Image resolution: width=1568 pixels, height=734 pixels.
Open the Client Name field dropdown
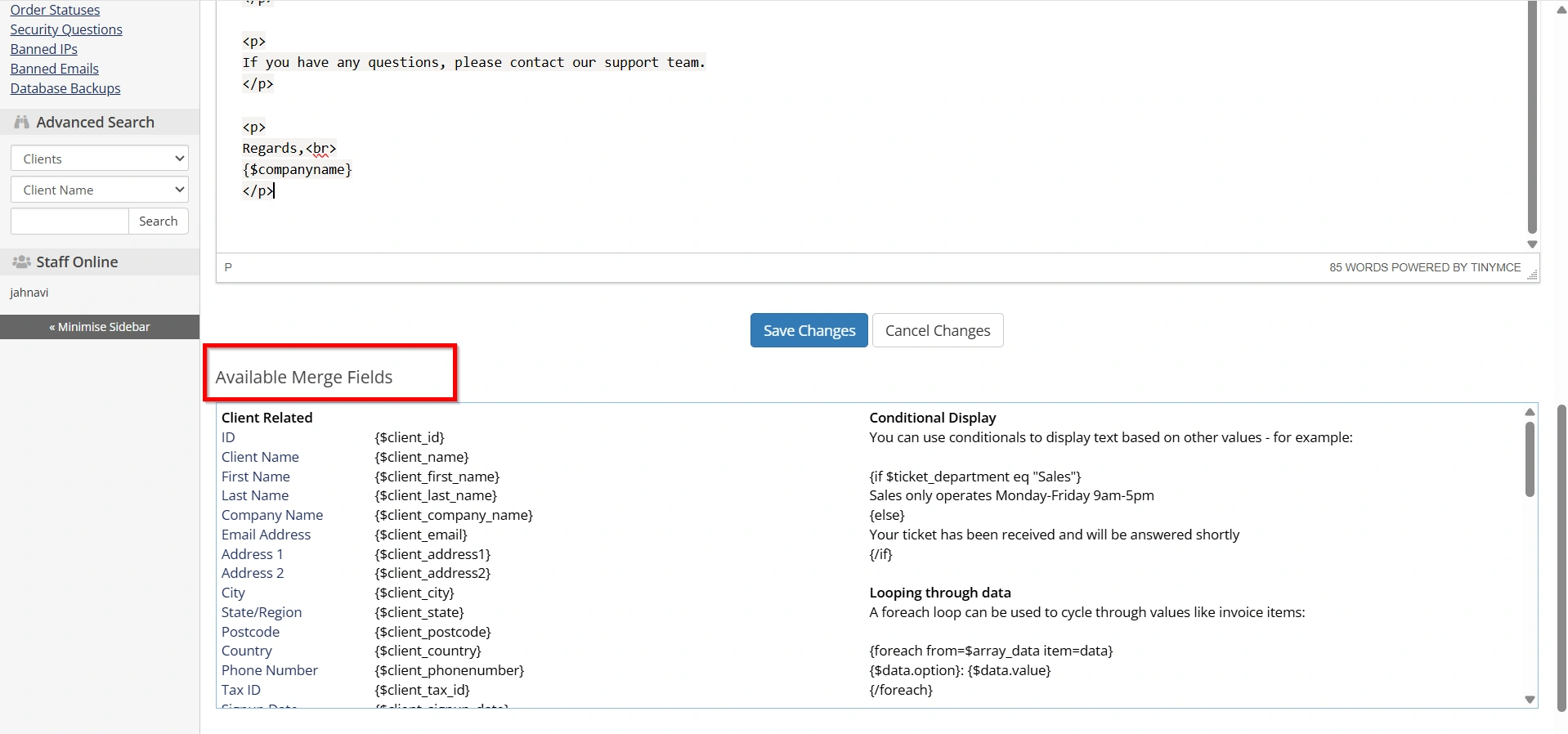click(x=100, y=190)
